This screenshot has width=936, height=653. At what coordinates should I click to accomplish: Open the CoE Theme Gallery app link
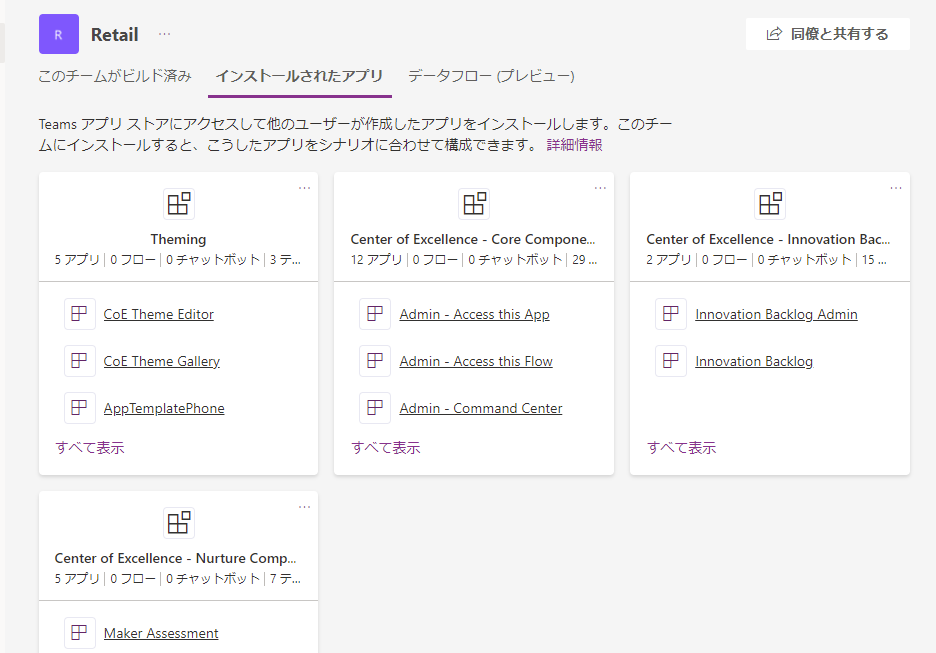click(x=162, y=361)
